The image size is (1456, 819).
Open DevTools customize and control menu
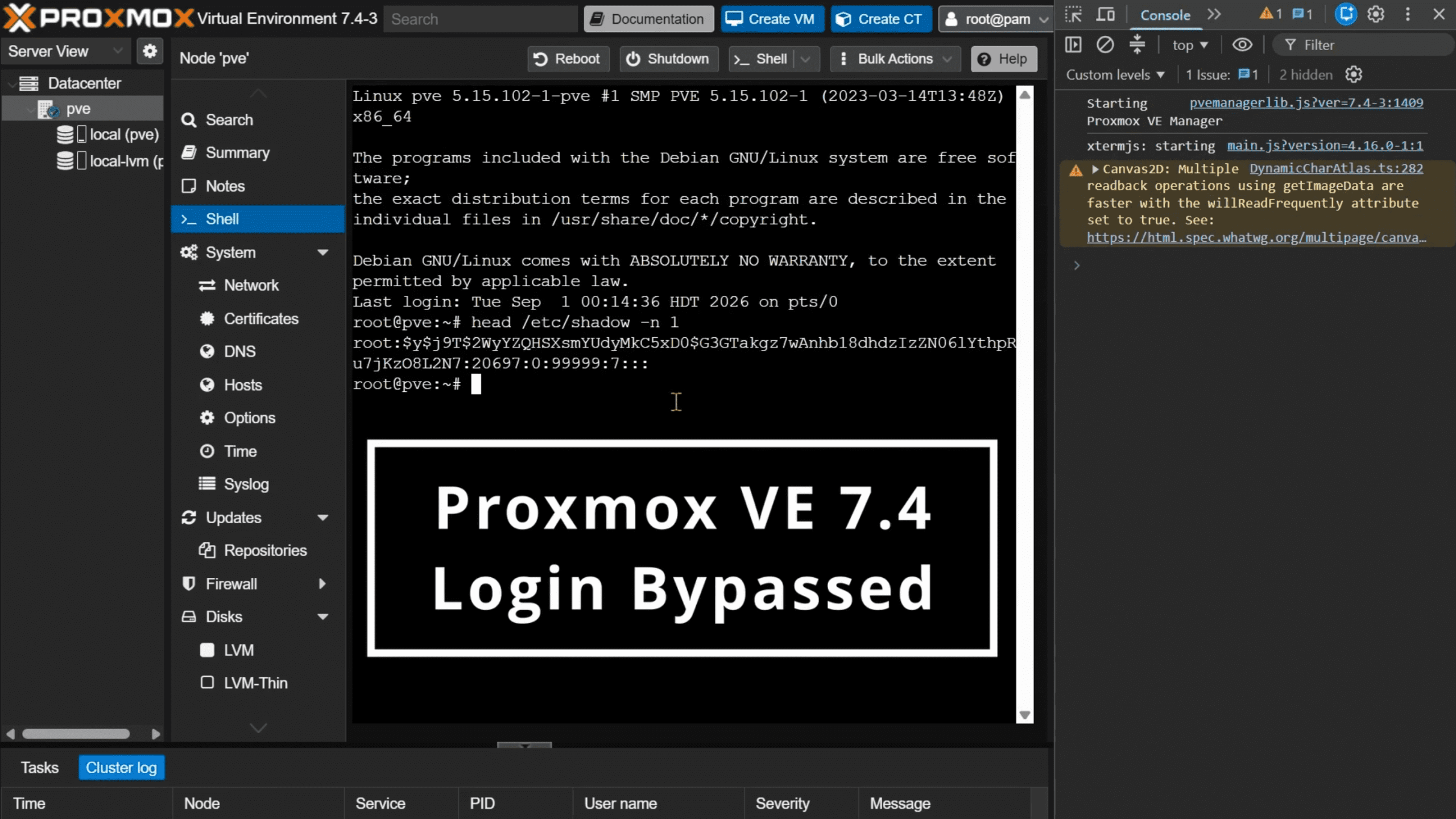tap(1408, 15)
